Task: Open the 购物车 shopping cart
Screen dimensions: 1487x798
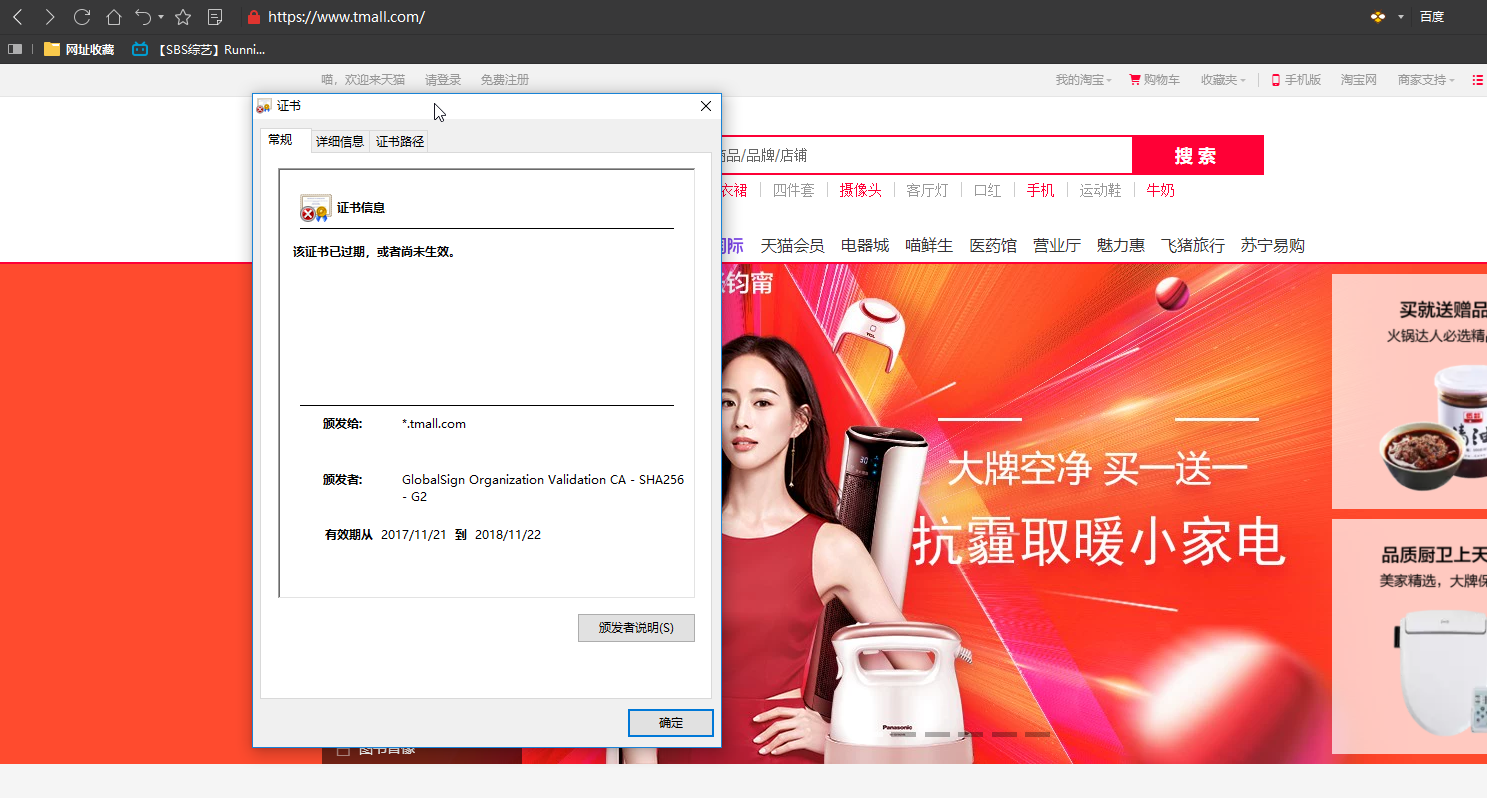Action: 1154,80
